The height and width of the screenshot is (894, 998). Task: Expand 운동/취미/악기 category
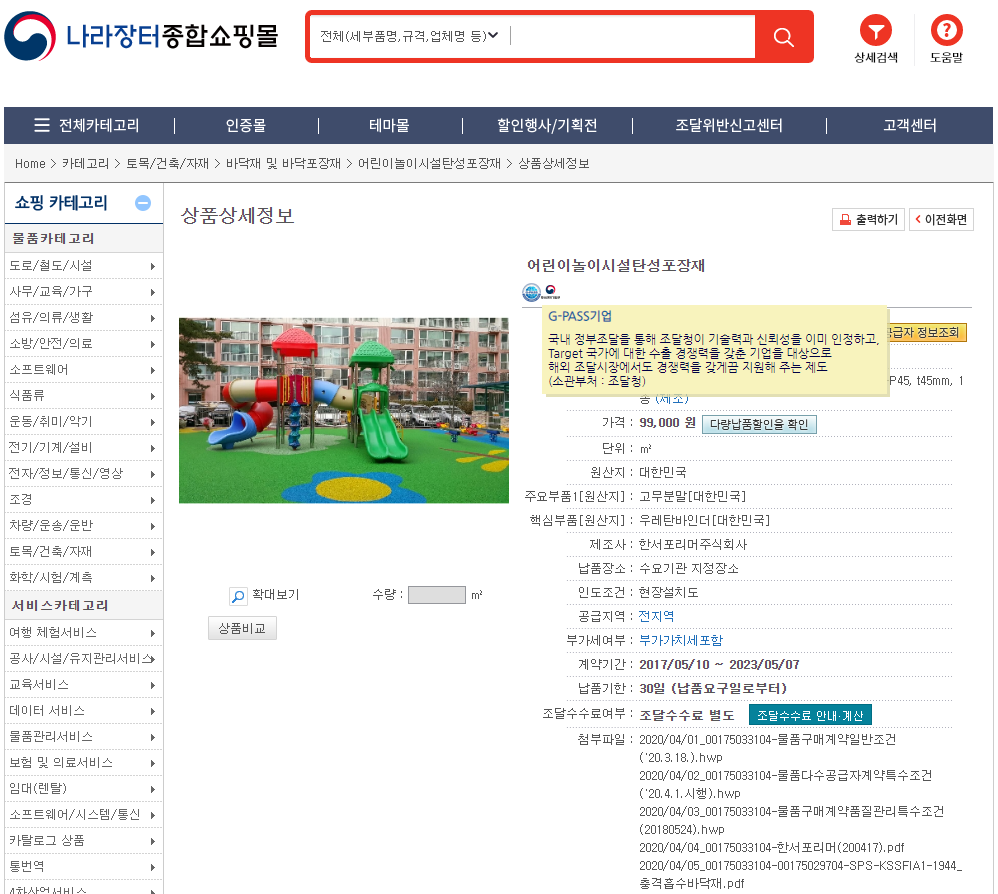83,422
